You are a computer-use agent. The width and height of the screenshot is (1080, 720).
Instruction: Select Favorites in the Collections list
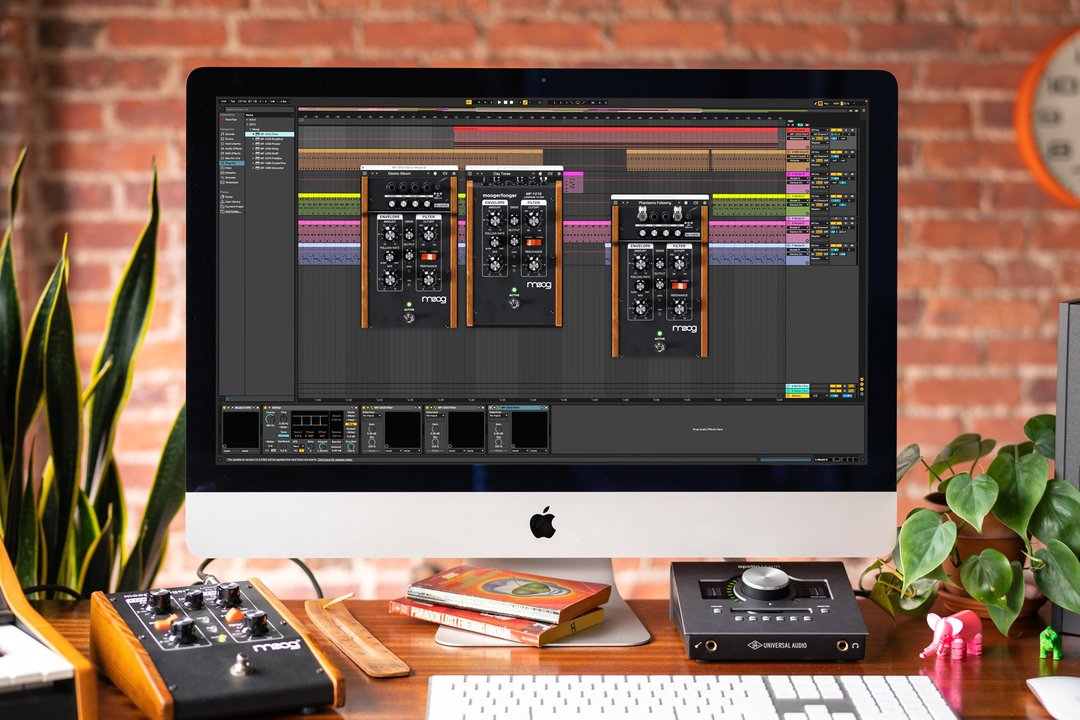click(x=231, y=119)
